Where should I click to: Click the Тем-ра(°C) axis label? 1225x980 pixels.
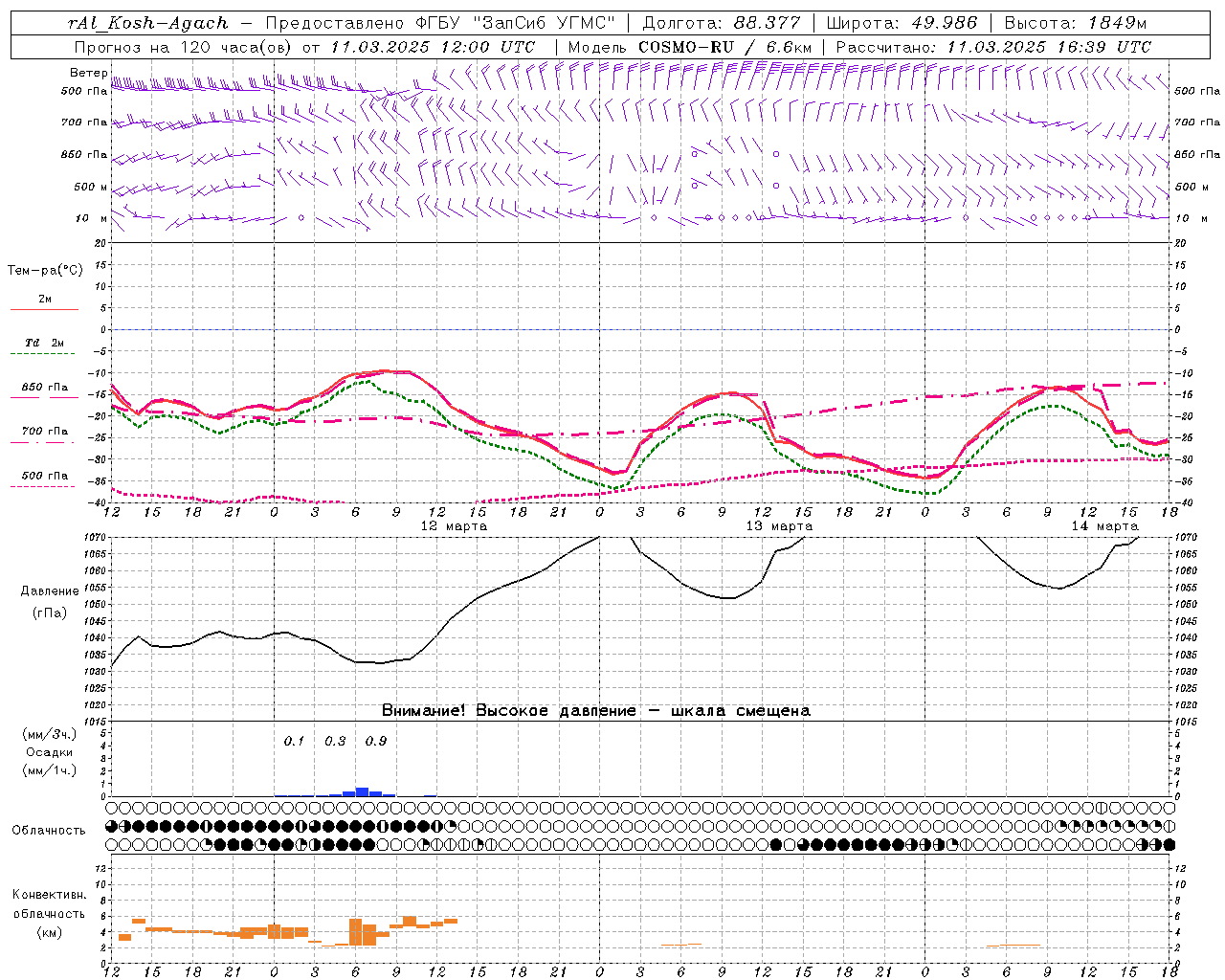coord(45,271)
